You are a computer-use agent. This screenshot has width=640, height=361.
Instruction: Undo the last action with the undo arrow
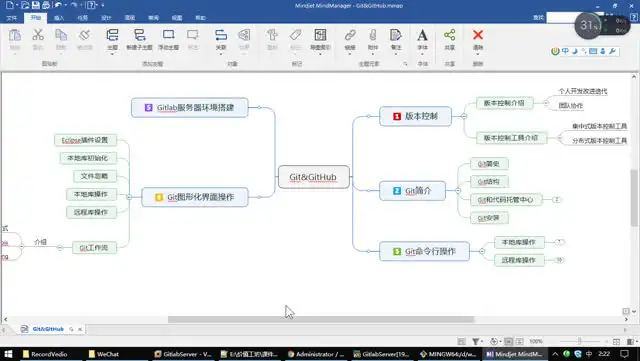tap(58, 5)
